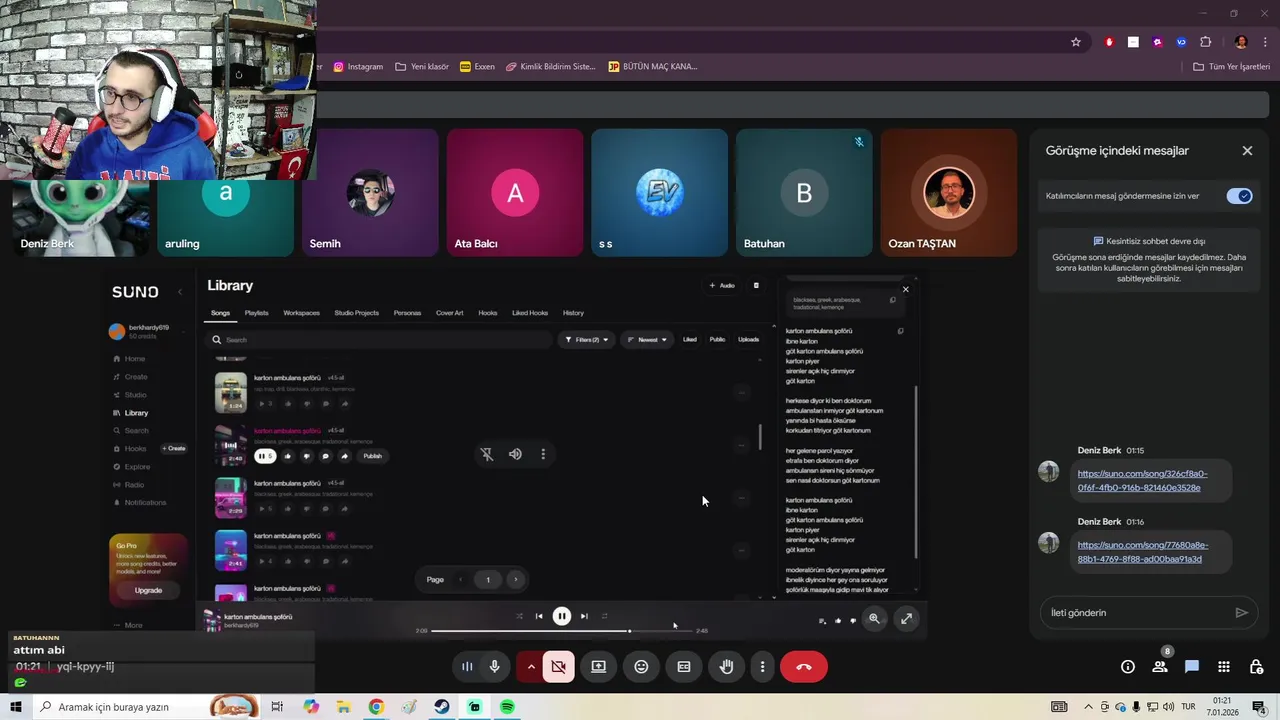Bookmark this page with star icon
Screen dimensions: 1280x720
pos(1076,42)
